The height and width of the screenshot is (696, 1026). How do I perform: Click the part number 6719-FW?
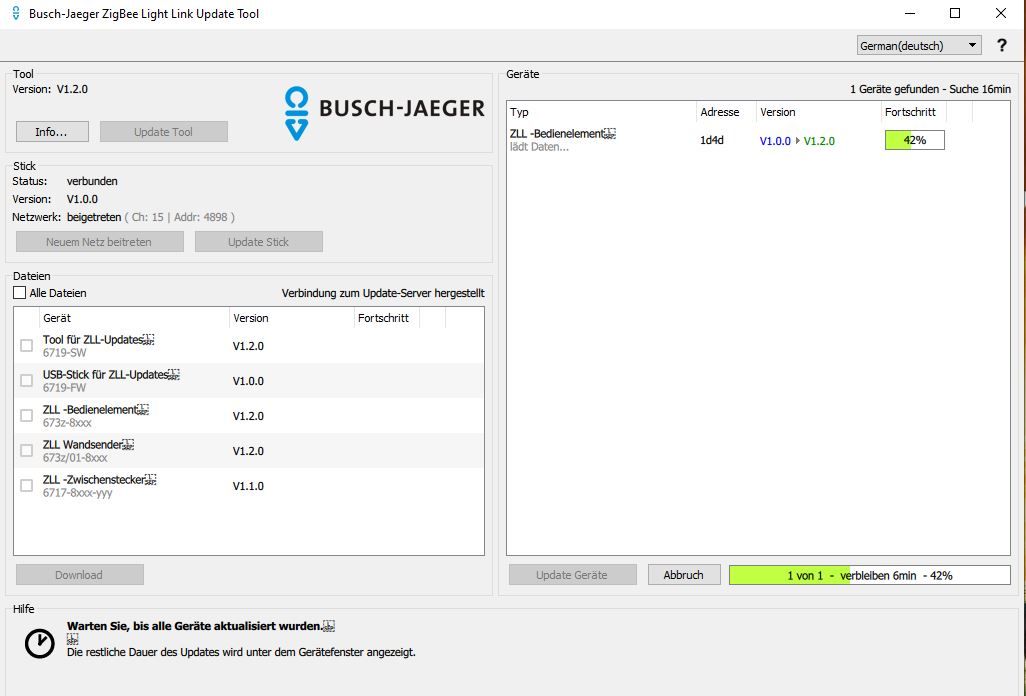pyautogui.click(x=64, y=388)
